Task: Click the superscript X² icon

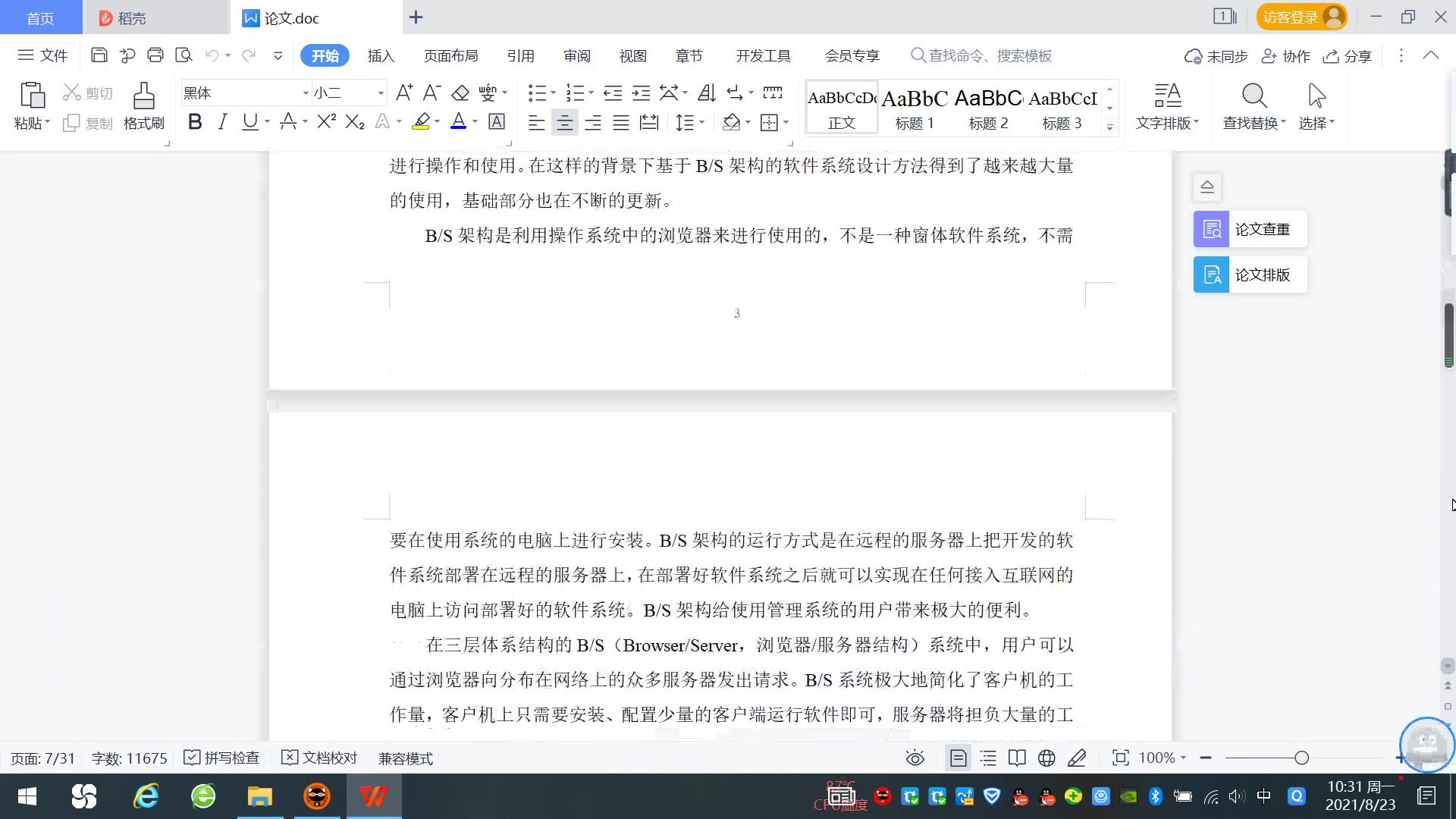Action: click(326, 122)
